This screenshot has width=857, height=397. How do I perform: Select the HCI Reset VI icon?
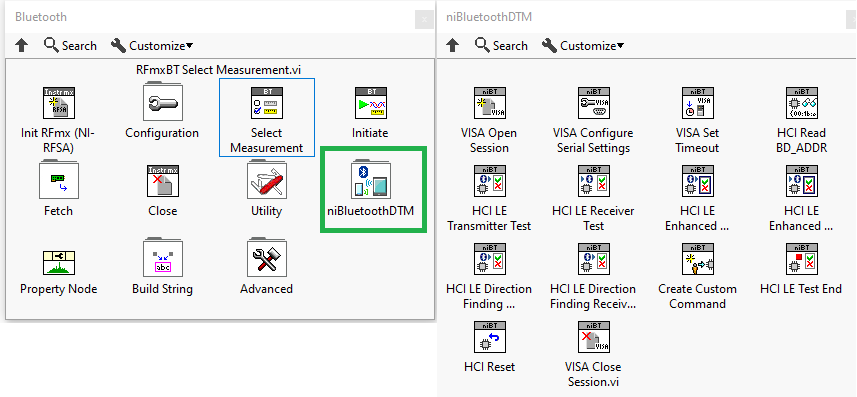coord(489,337)
